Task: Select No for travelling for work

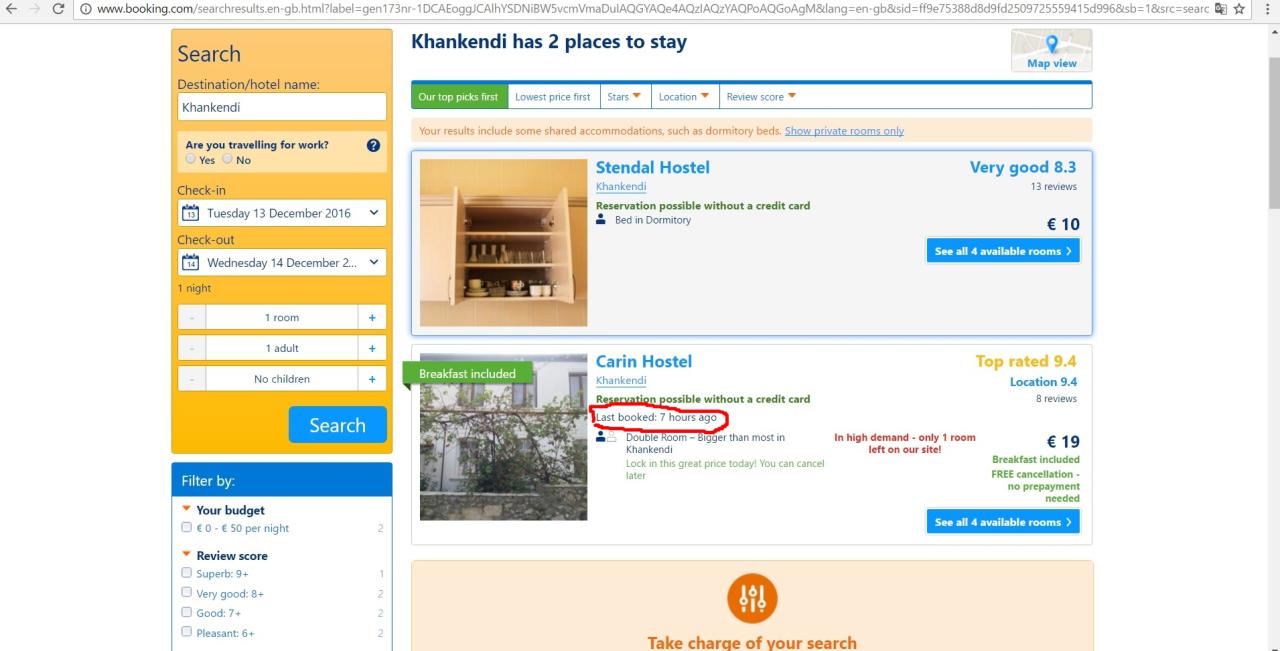Action: tap(228, 159)
